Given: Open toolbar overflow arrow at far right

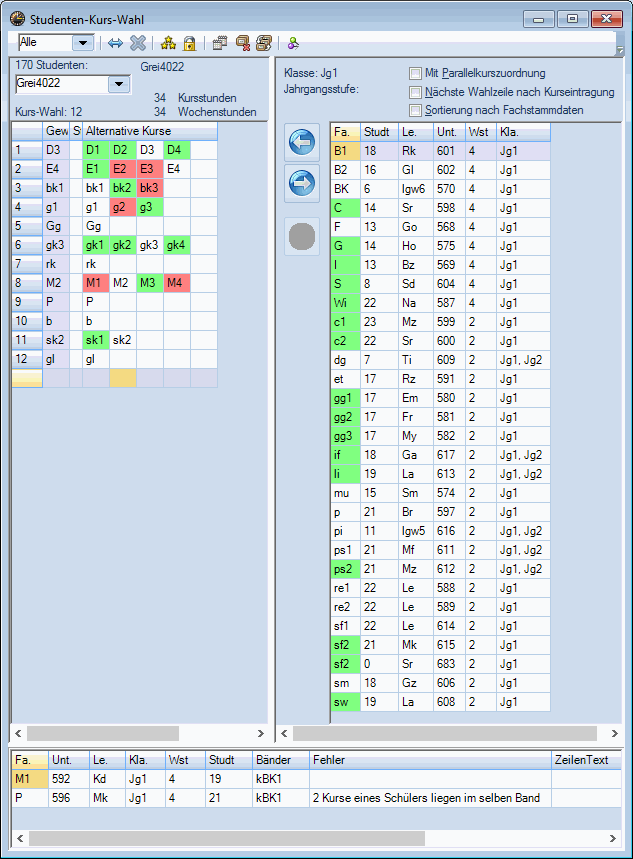Looking at the screenshot, I should pos(620,48).
